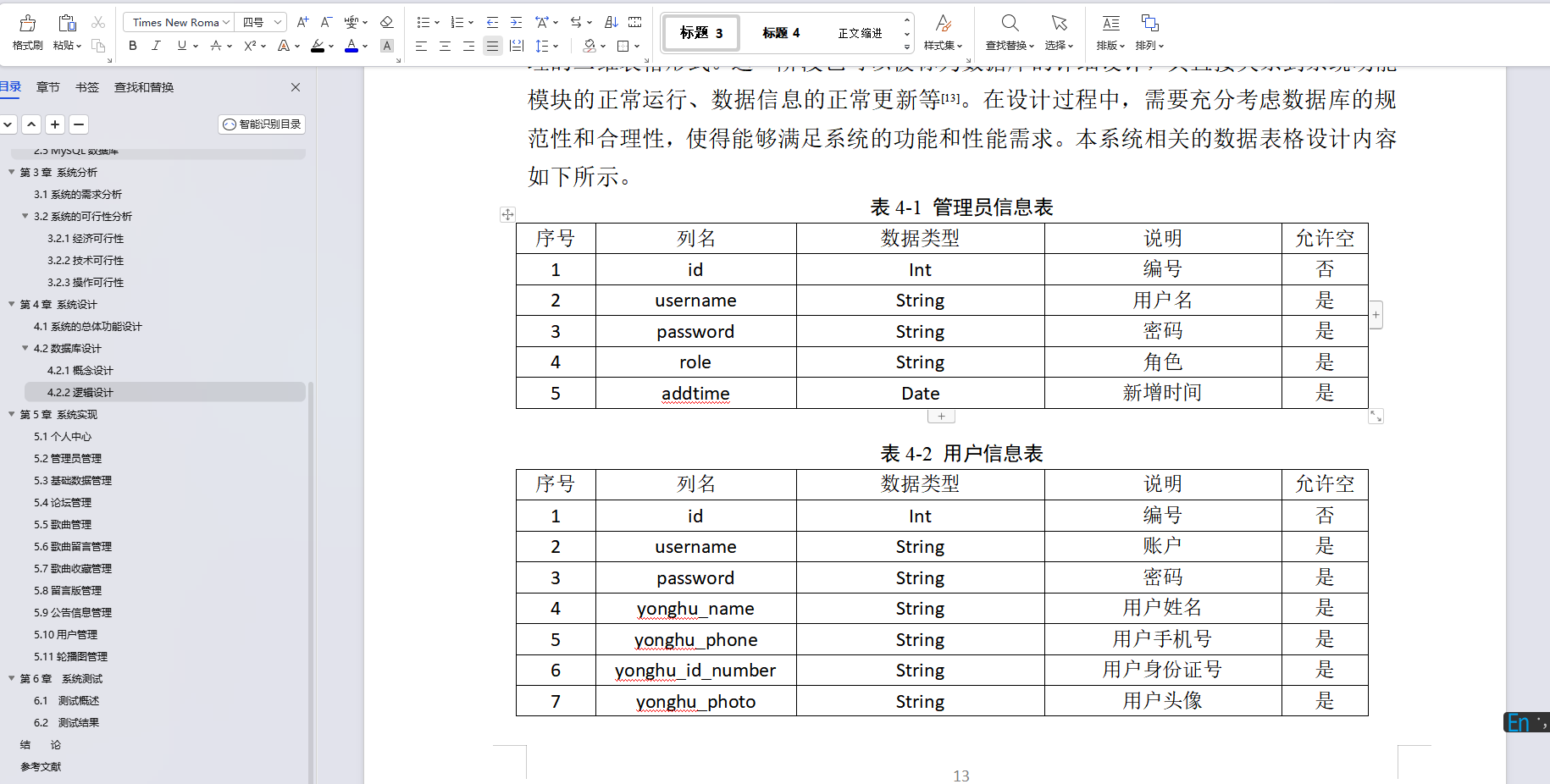Click the line spacing icon
Viewport: 1550px width, 784px height.
click(542, 46)
